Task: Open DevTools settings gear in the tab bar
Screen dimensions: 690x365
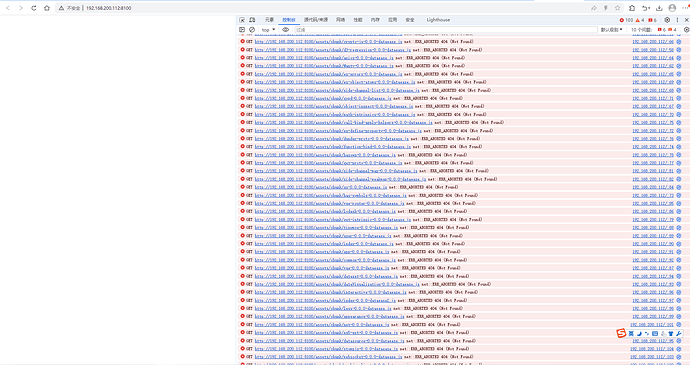Action: [x=667, y=20]
